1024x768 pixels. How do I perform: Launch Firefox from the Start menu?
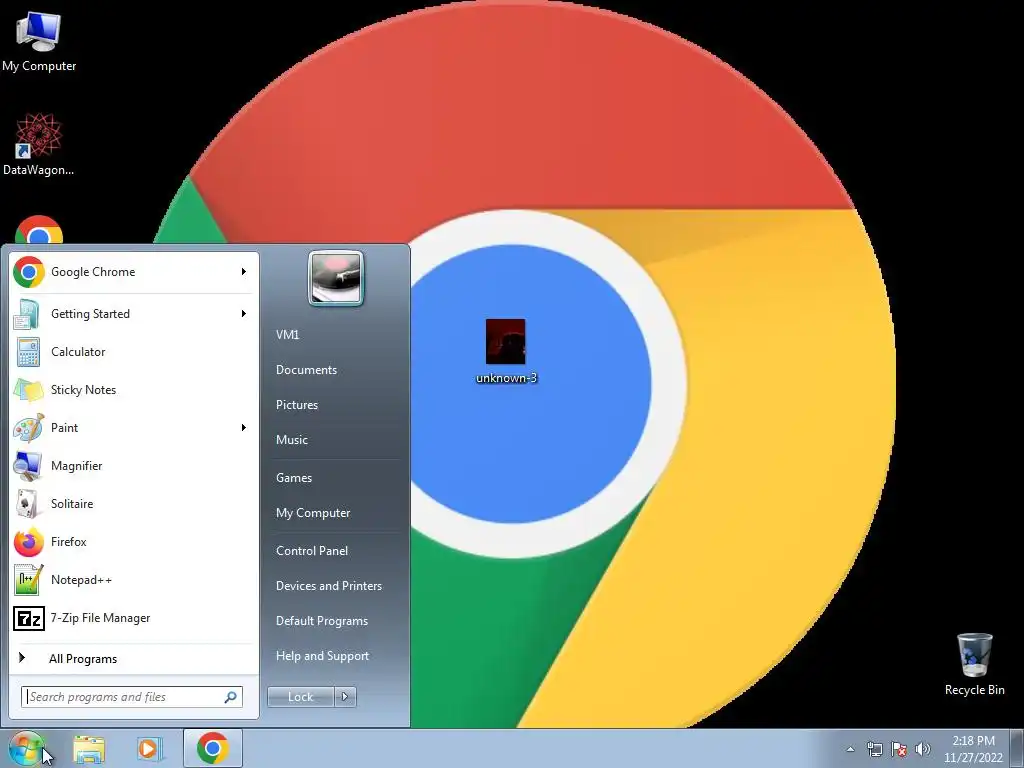tap(133, 541)
